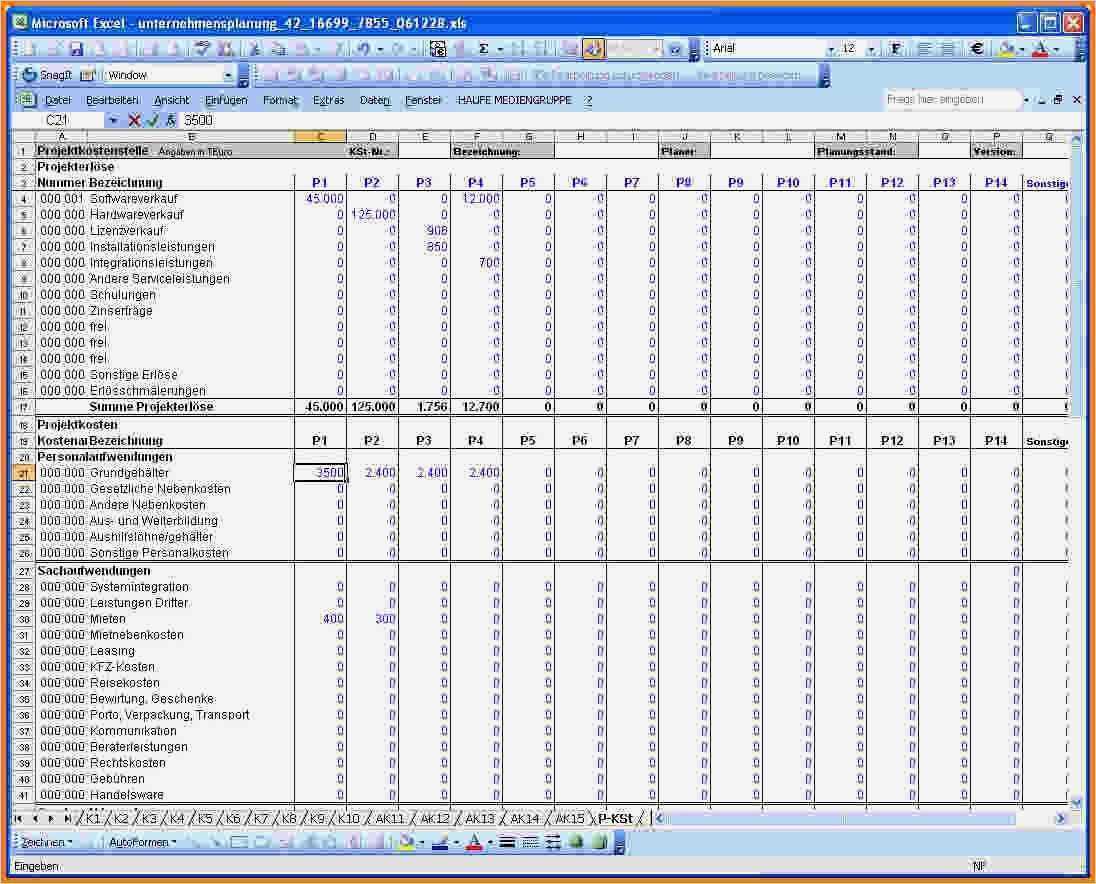Toggle bold formatting with the F icon
Viewport: 1096px width, 884px height.
pos(895,48)
